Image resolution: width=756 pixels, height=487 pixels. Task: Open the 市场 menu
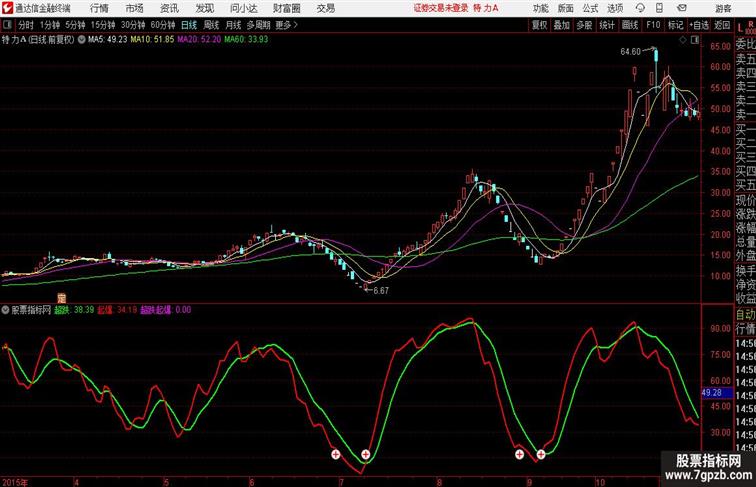pyautogui.click(x=135, y=8)
